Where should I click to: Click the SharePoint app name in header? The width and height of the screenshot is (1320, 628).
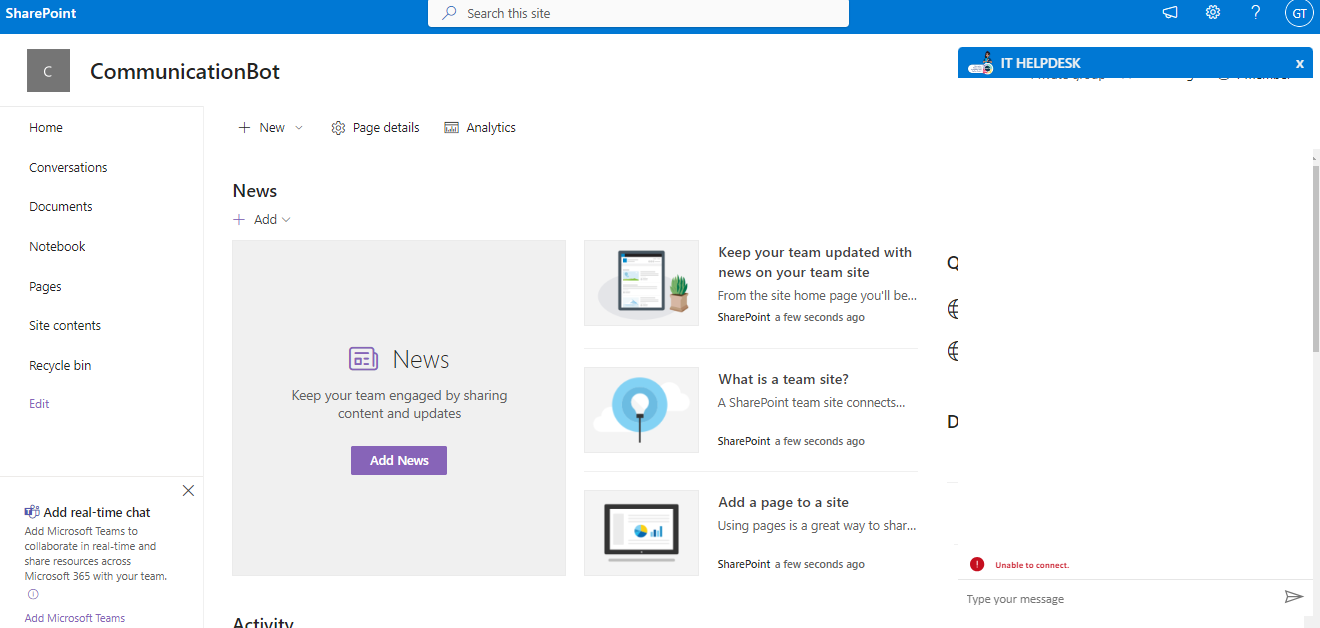click(x=40, y=13)
